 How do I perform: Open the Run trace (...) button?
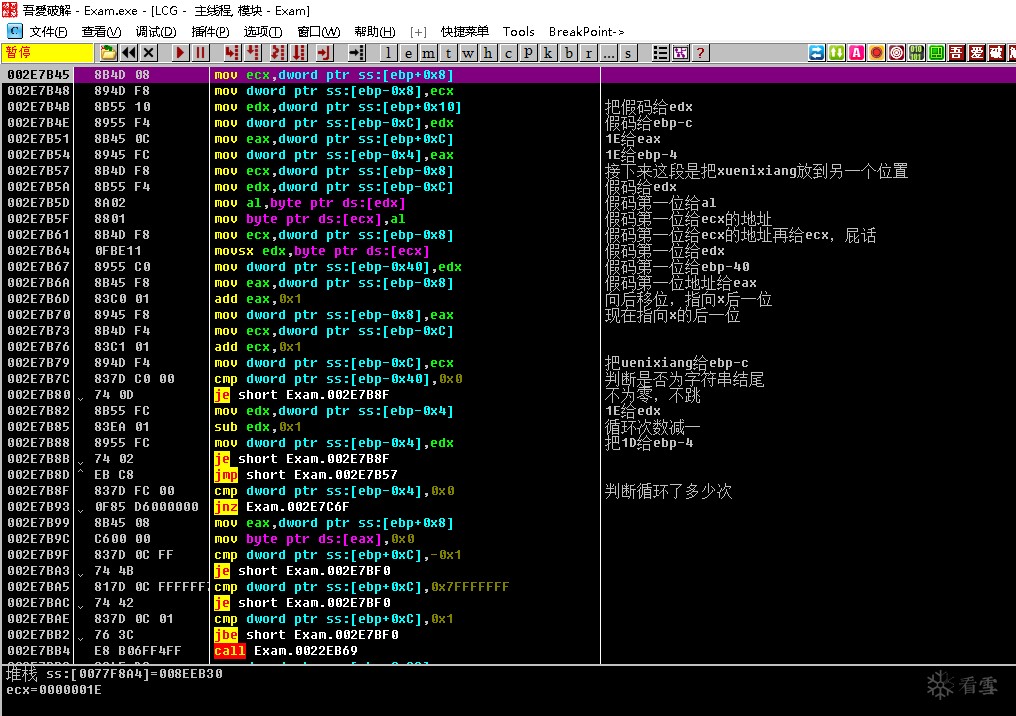(608, 53)
